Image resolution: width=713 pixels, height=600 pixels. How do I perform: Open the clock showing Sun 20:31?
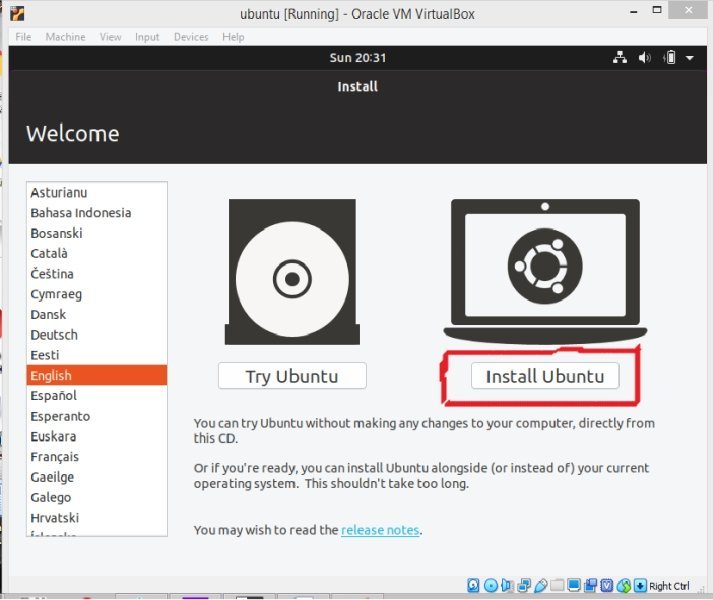(357, 58)
